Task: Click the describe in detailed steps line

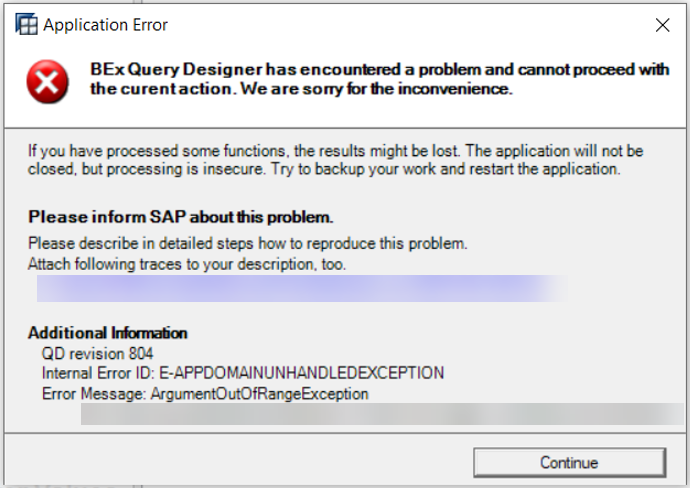Action: 248,243
